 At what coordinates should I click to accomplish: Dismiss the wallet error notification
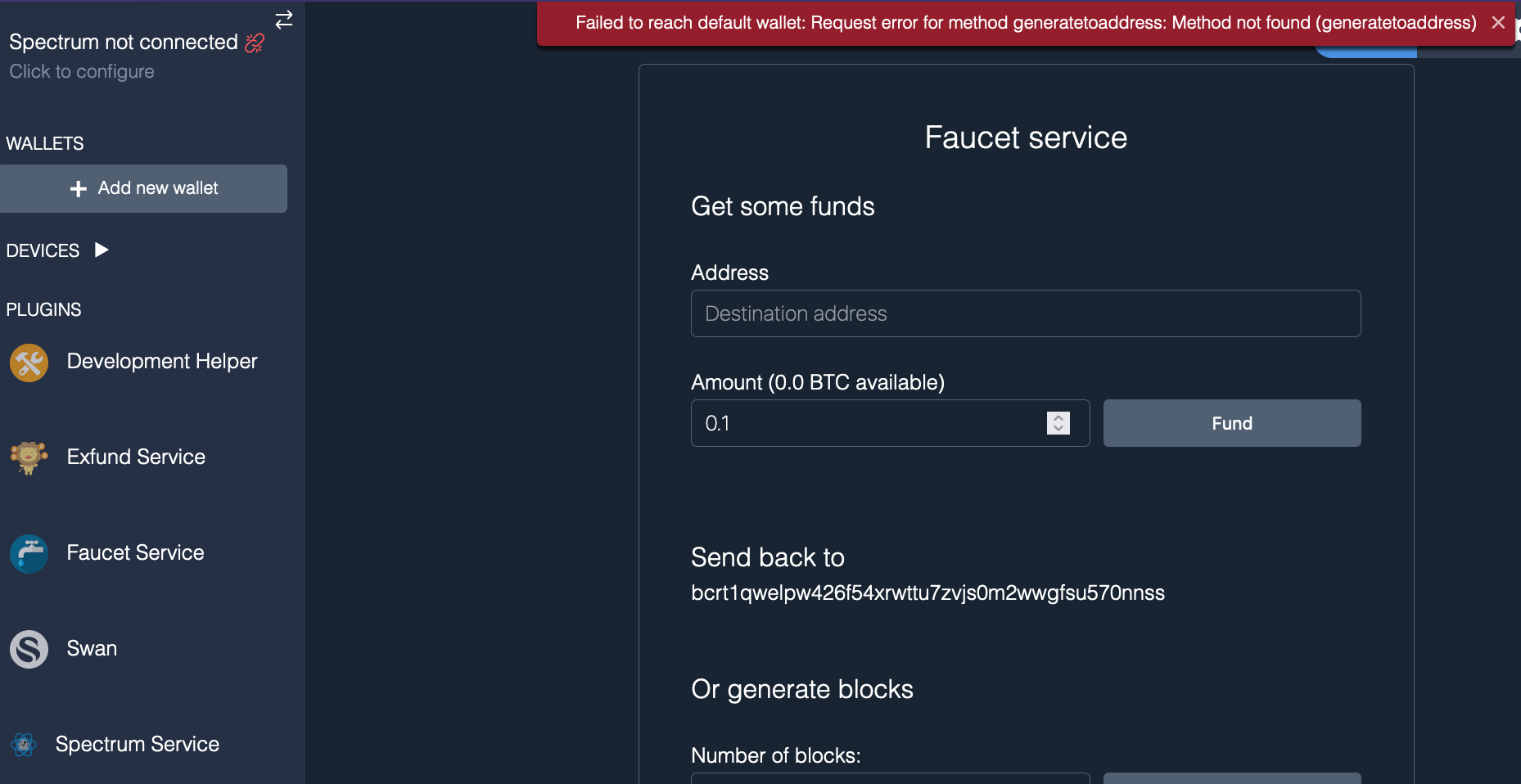tap(1498, 22)
